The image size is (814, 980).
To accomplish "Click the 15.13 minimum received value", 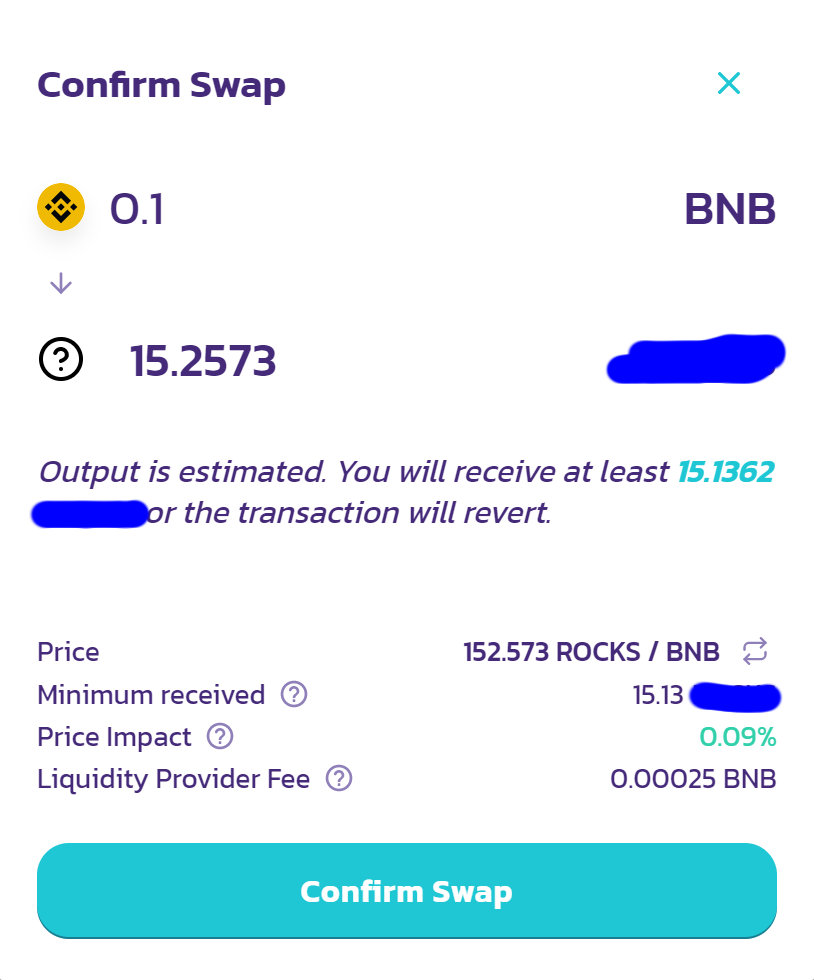I will coord(658,695).
